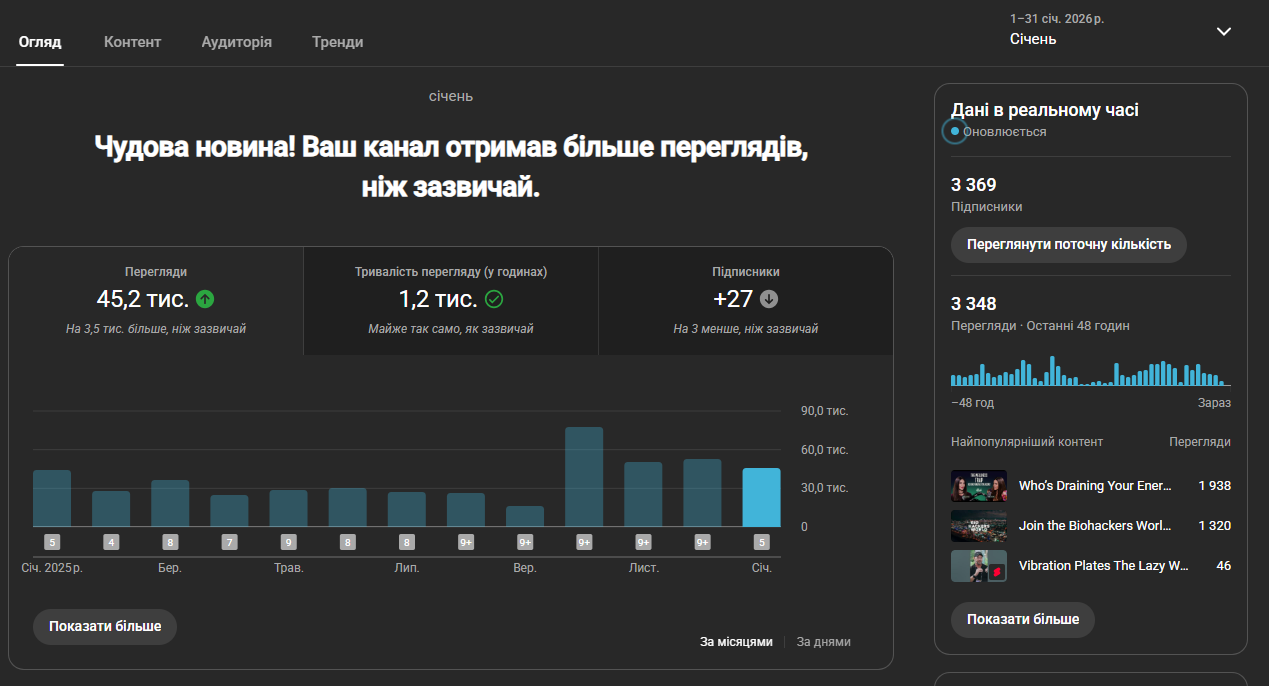Switch chart view to За місяцями
1269x686 pixels.
pos(736,642)
